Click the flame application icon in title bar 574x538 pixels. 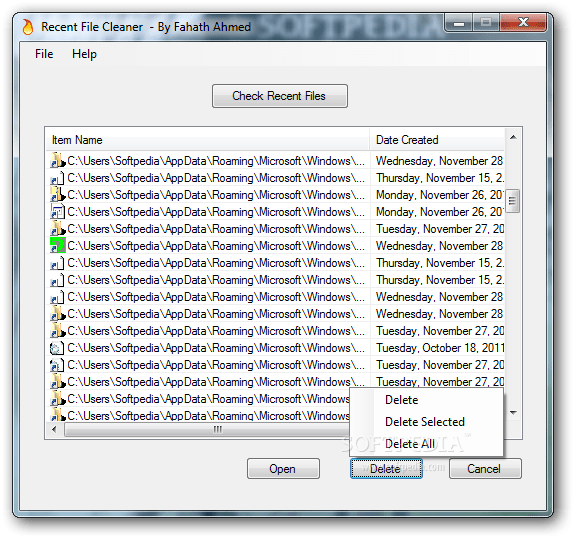tap(28, 27)
